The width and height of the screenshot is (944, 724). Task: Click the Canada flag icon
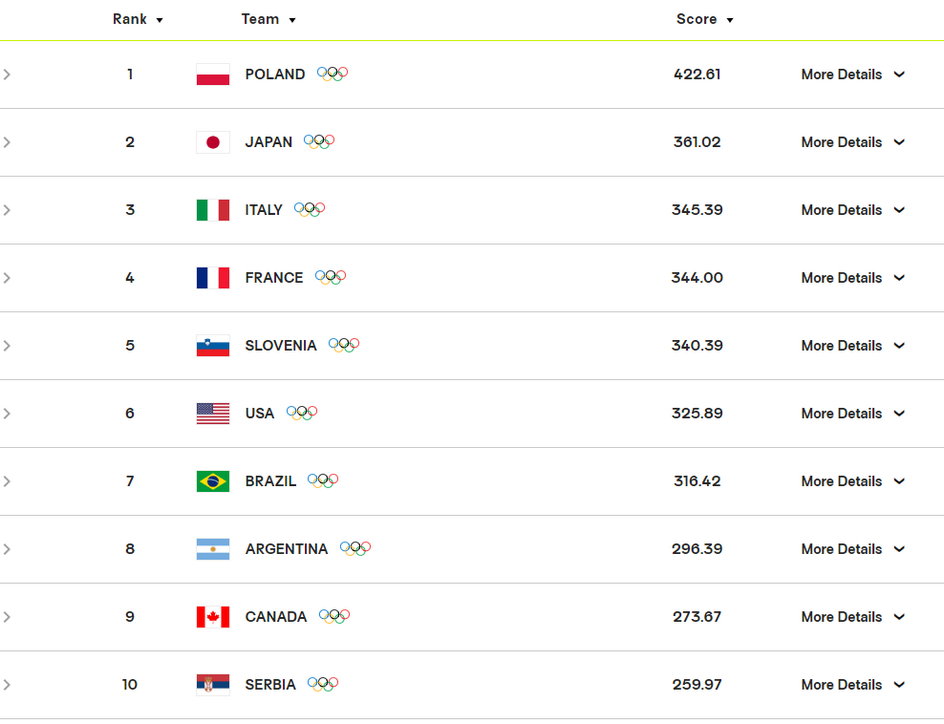213,617
